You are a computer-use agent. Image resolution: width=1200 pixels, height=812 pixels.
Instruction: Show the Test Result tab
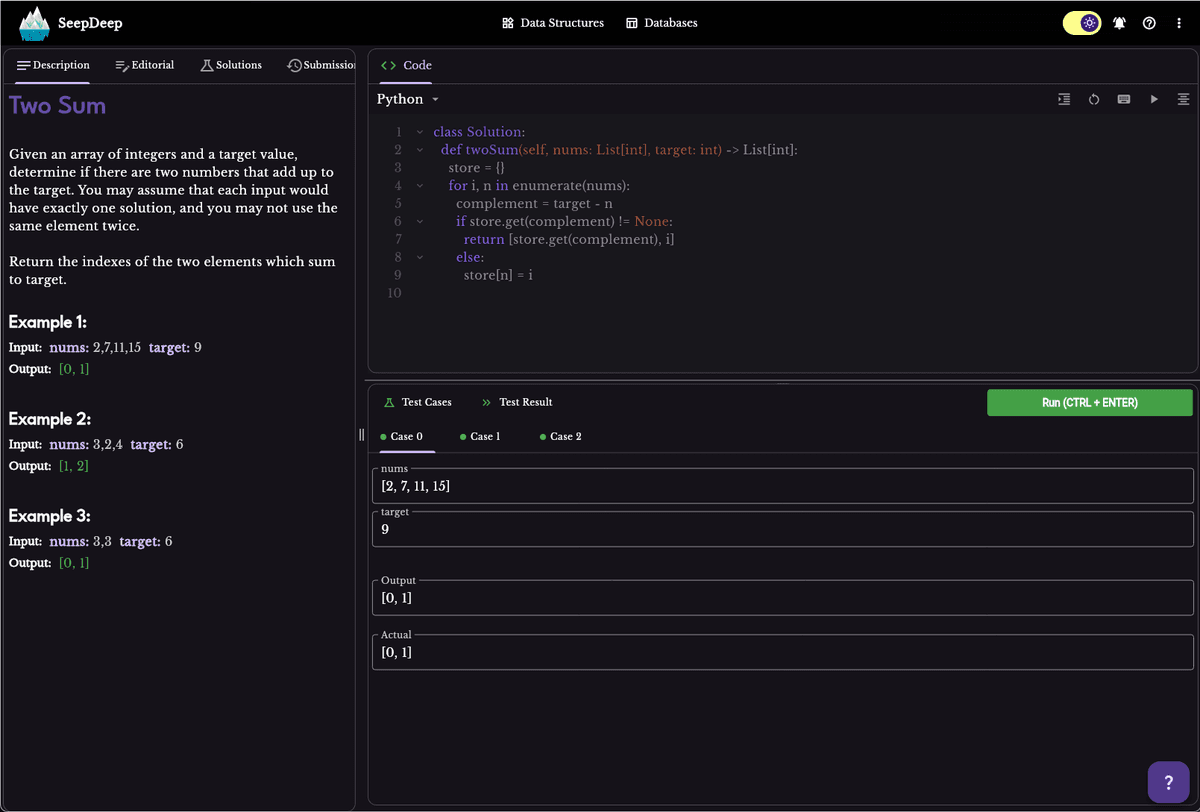click(517, 402)
